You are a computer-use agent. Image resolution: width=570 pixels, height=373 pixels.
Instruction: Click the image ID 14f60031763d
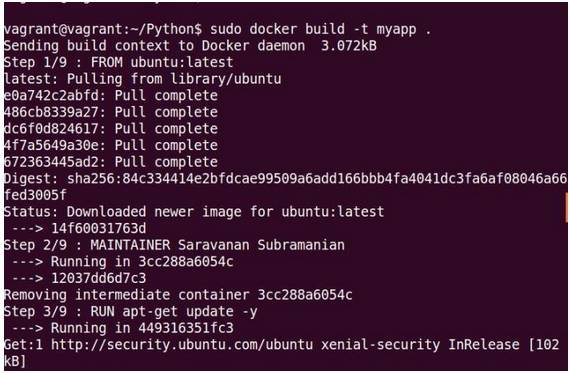click(99, 228)
